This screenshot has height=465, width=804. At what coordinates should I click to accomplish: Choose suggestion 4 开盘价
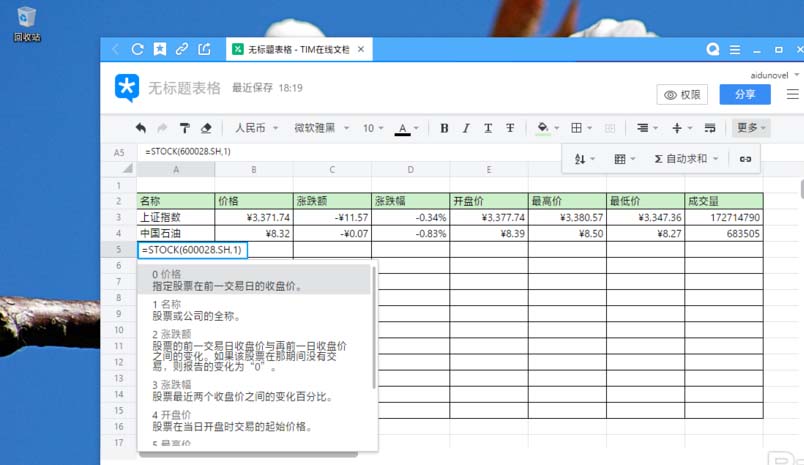tap(254, 420)
